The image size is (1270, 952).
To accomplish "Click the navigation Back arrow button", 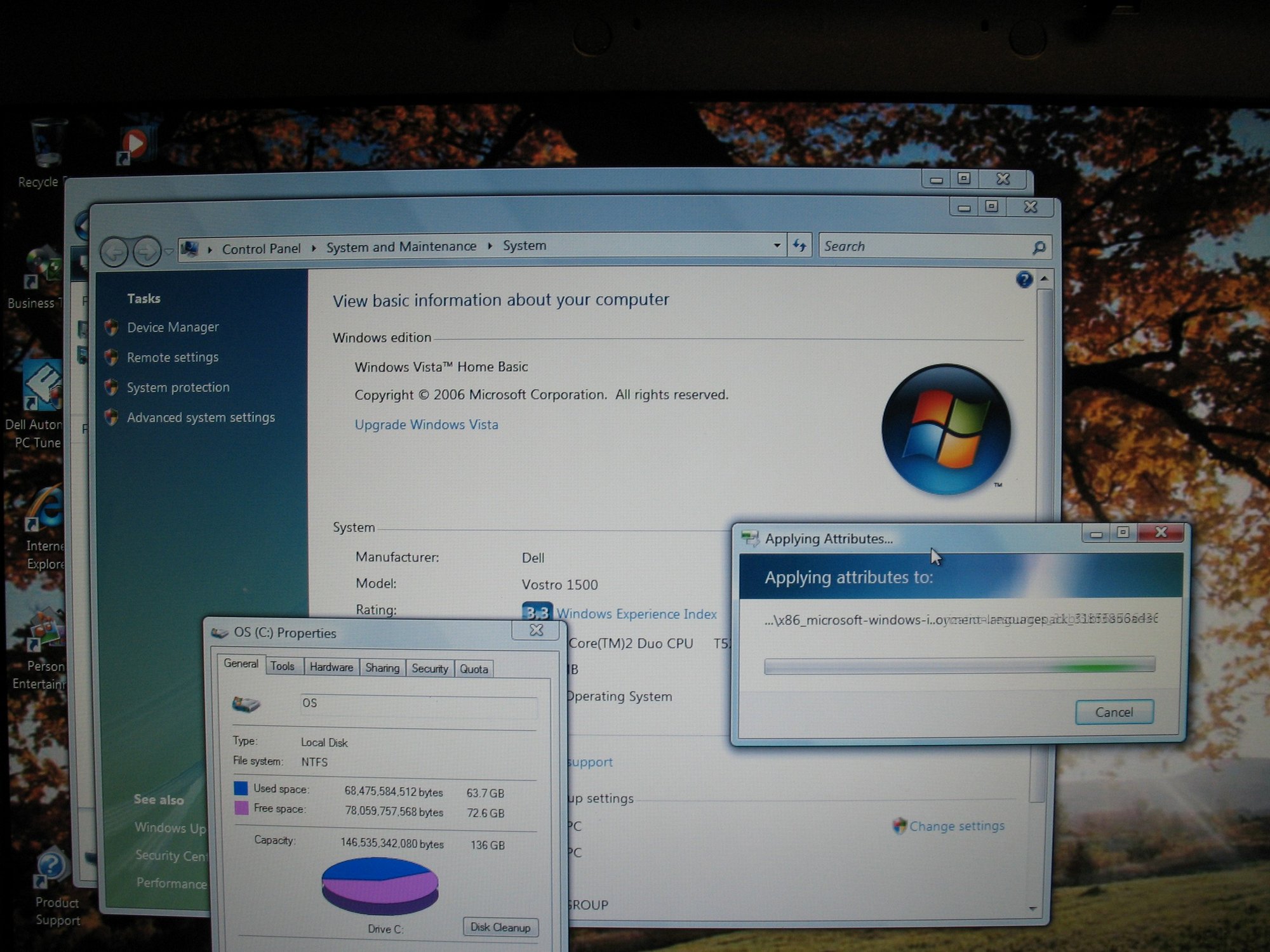I will point(114,253).
